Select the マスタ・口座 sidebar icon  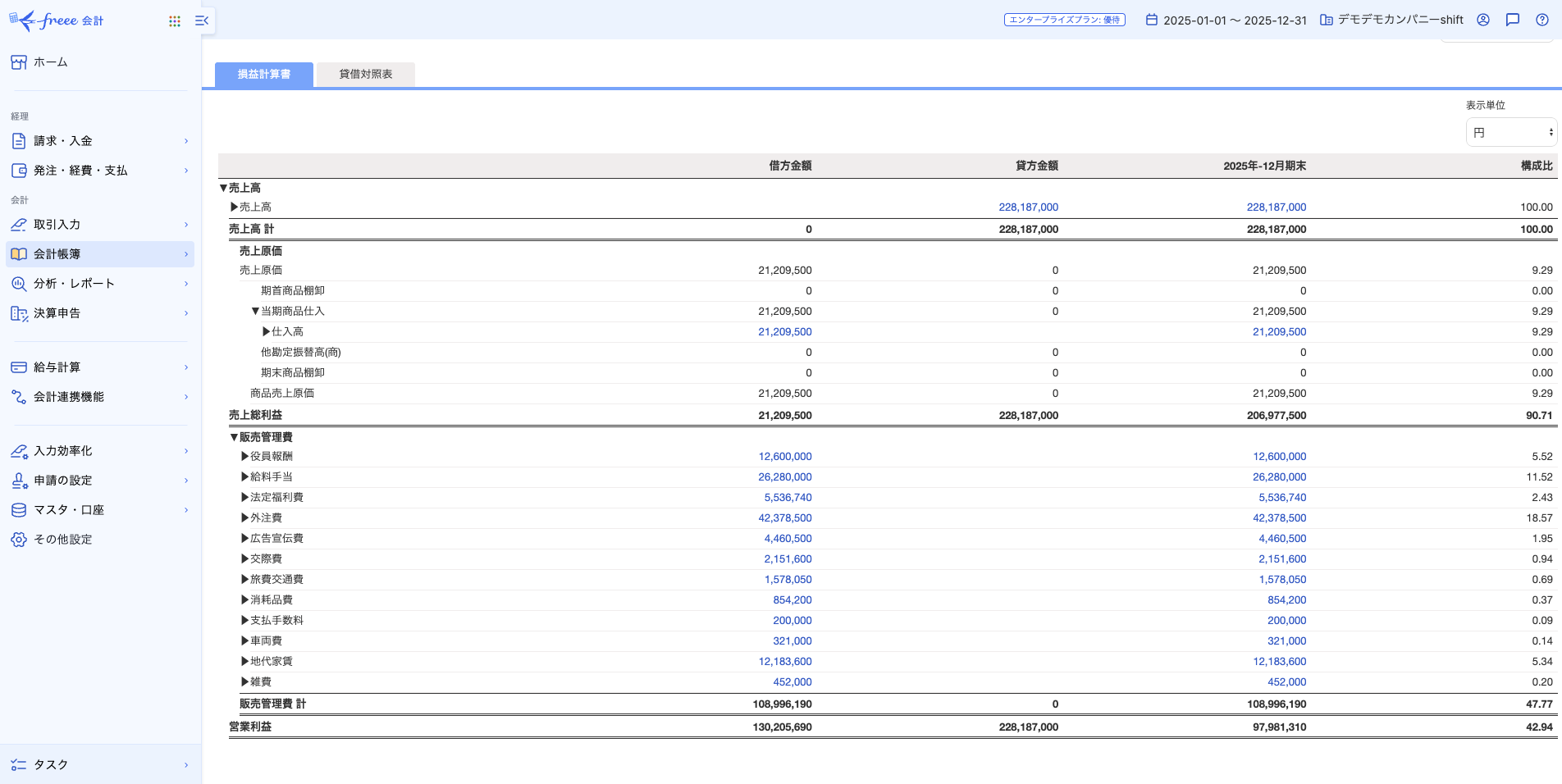[18, 509]
